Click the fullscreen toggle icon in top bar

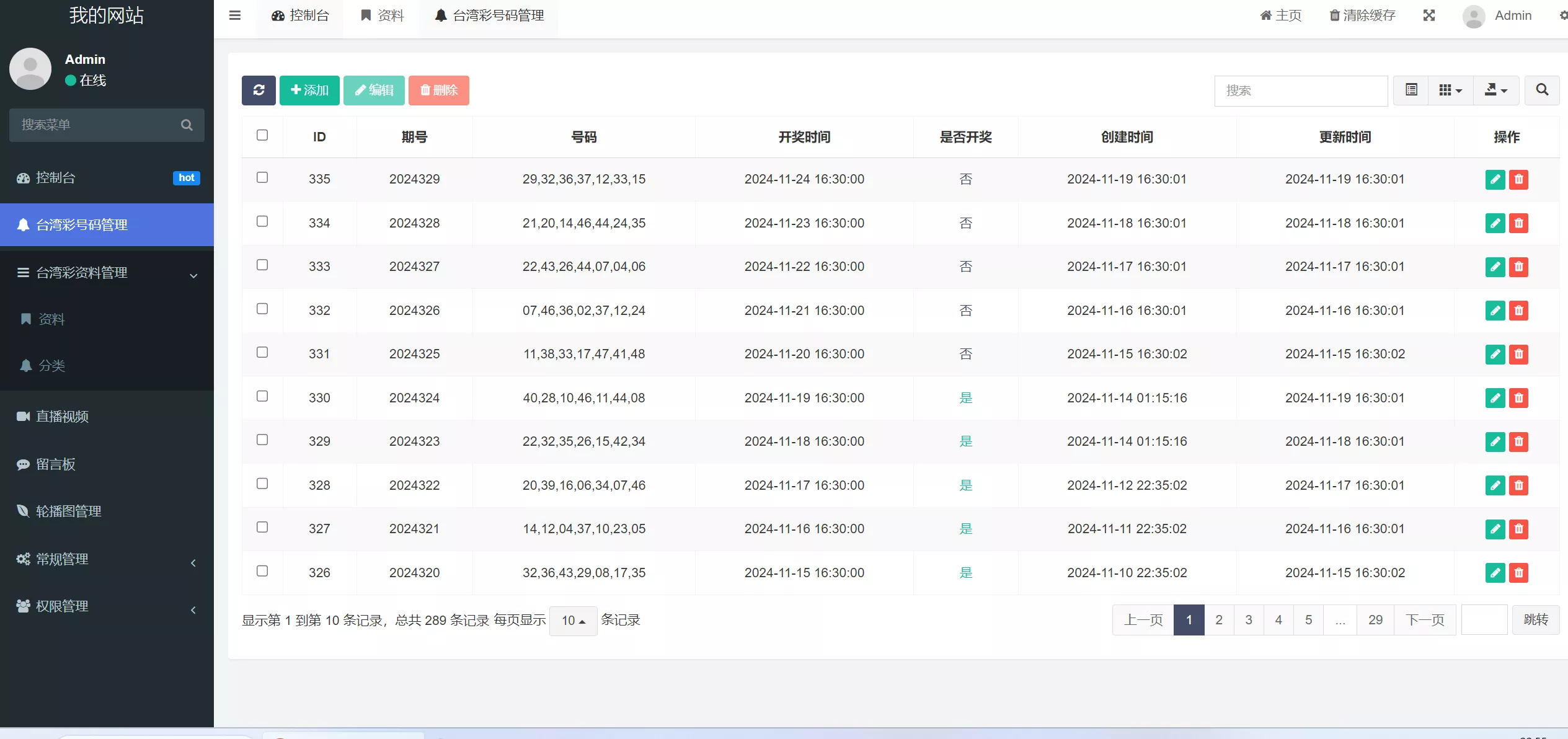pos(1429,15)
